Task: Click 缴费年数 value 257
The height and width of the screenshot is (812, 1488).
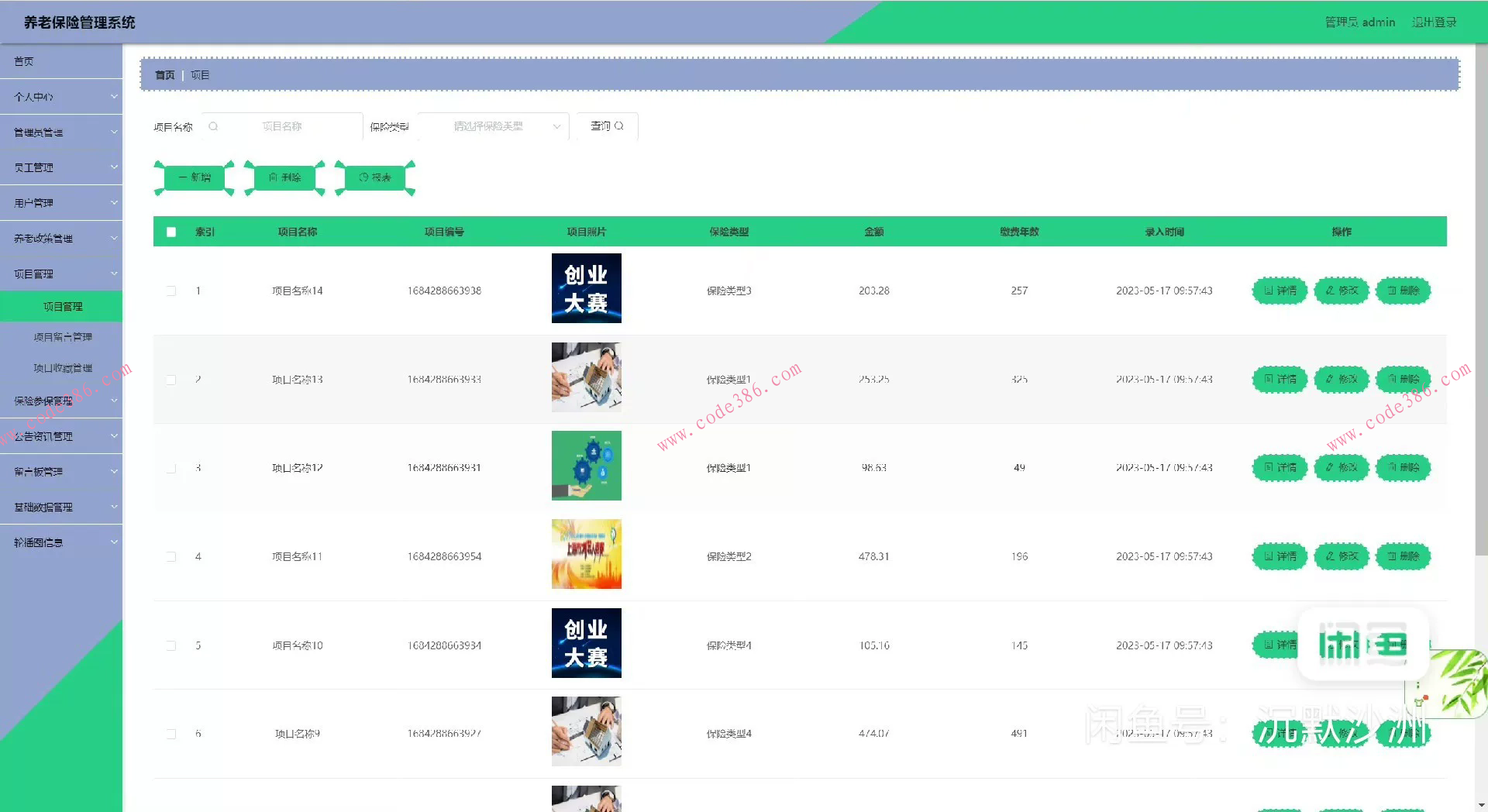Action: click(x=1019, y=291)
